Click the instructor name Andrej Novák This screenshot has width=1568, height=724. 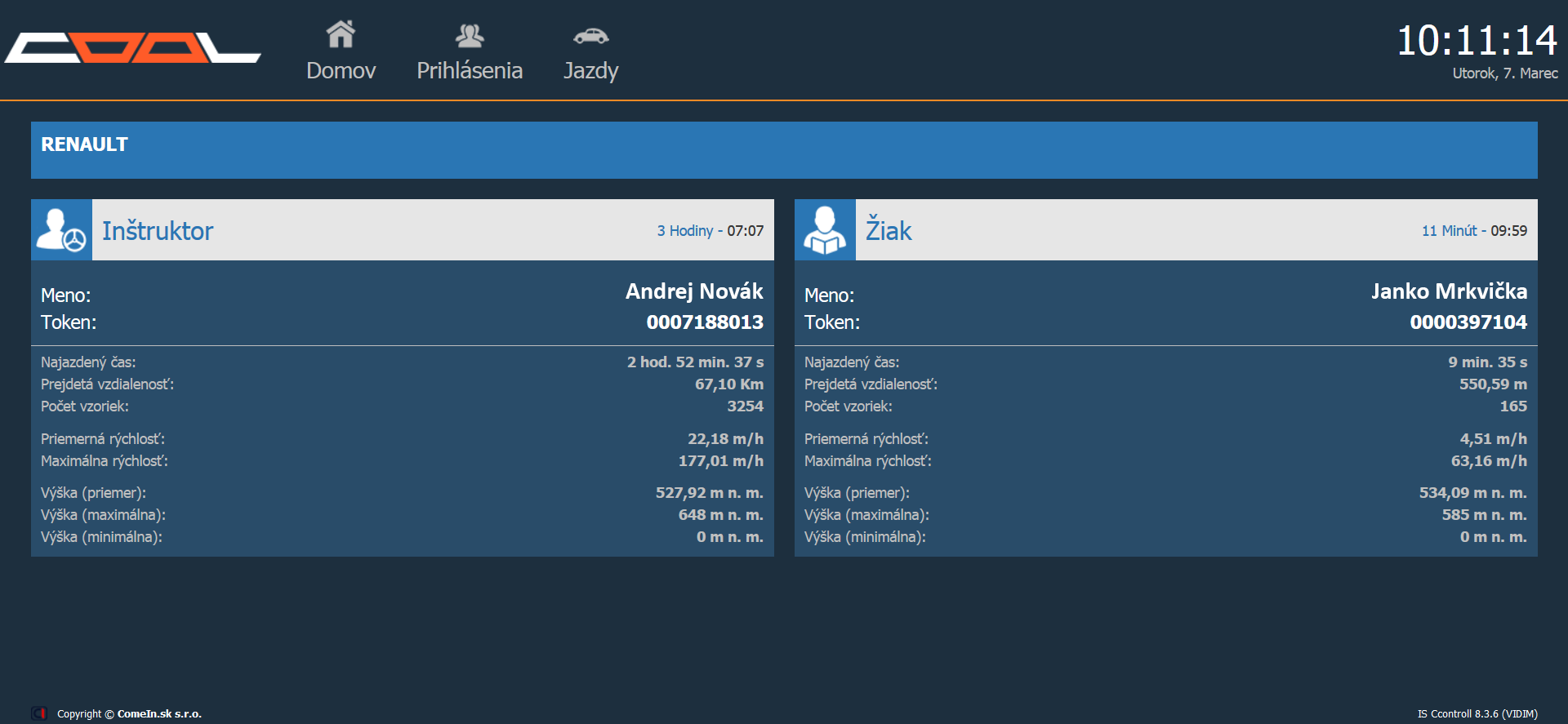pyautogui.click(x=694, y=291)
